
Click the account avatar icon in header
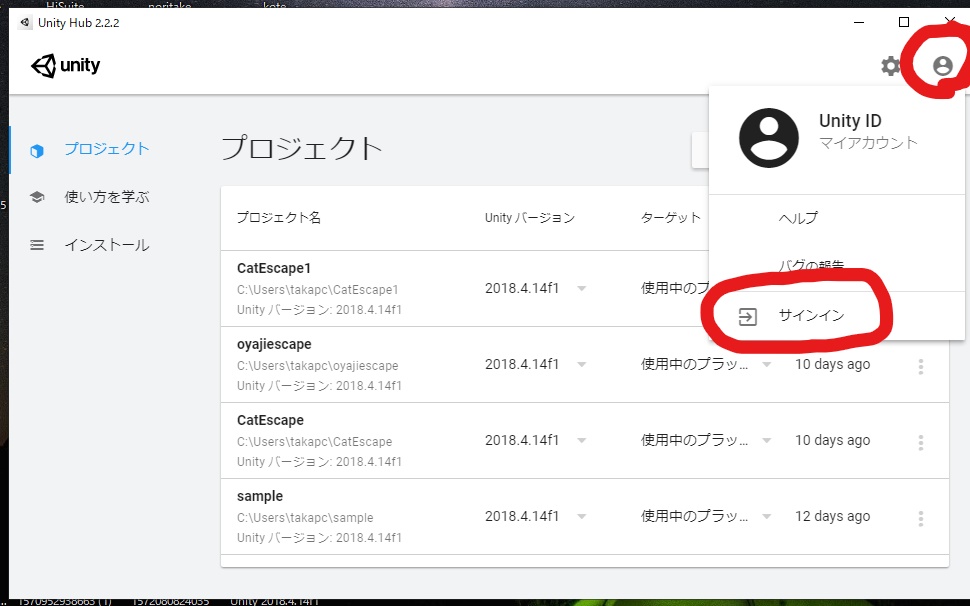[943, 65]
